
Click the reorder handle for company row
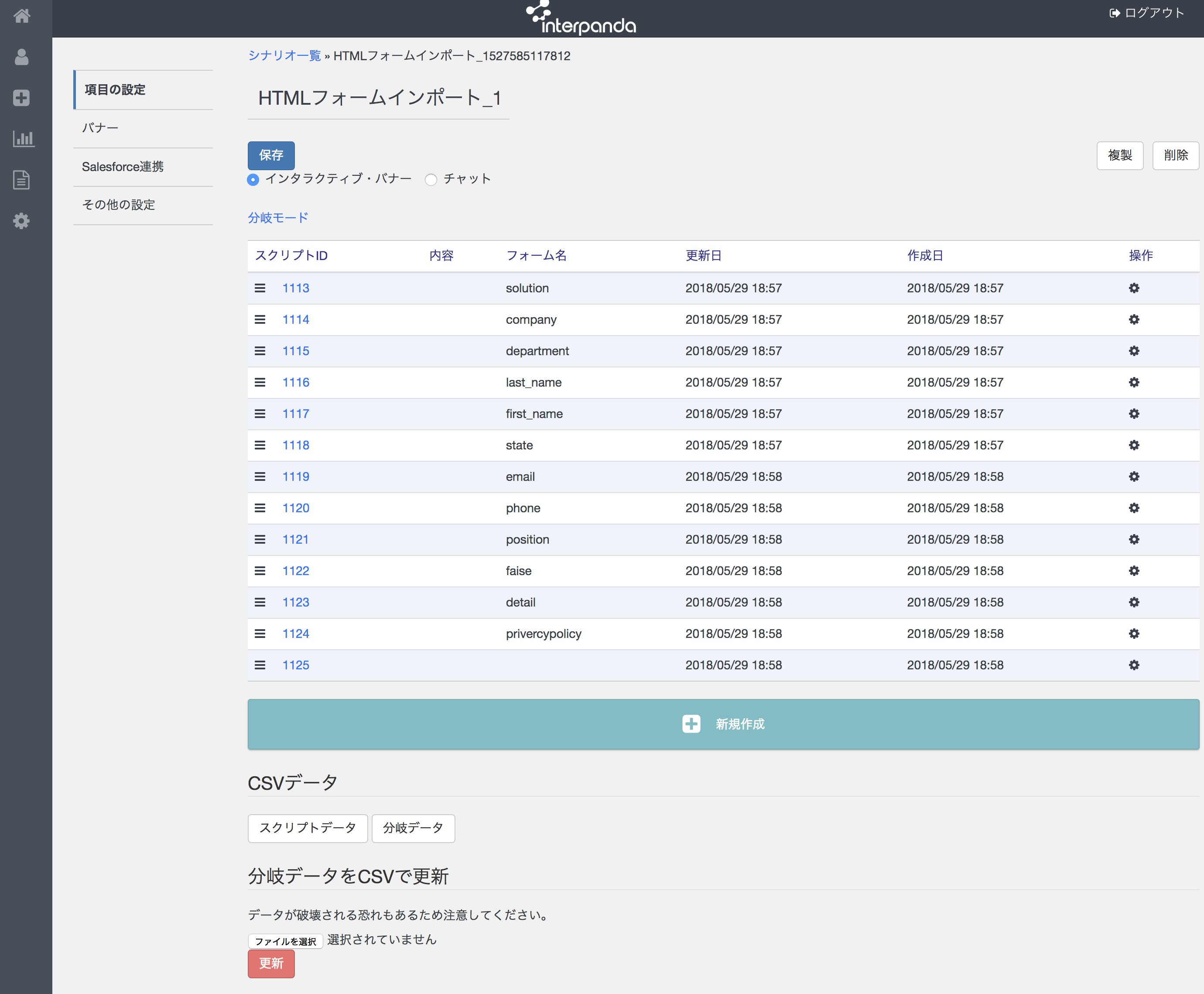260,319
